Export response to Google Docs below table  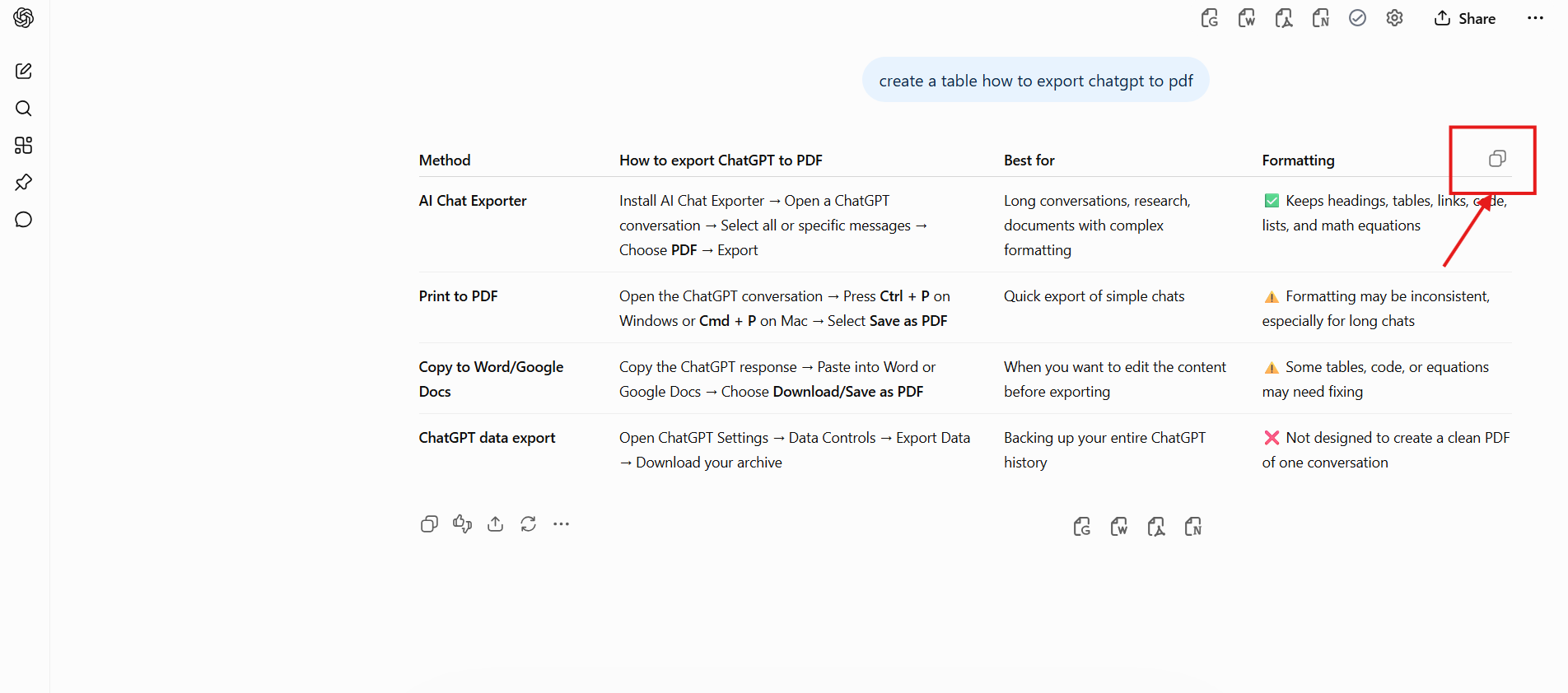point(1082,527)
